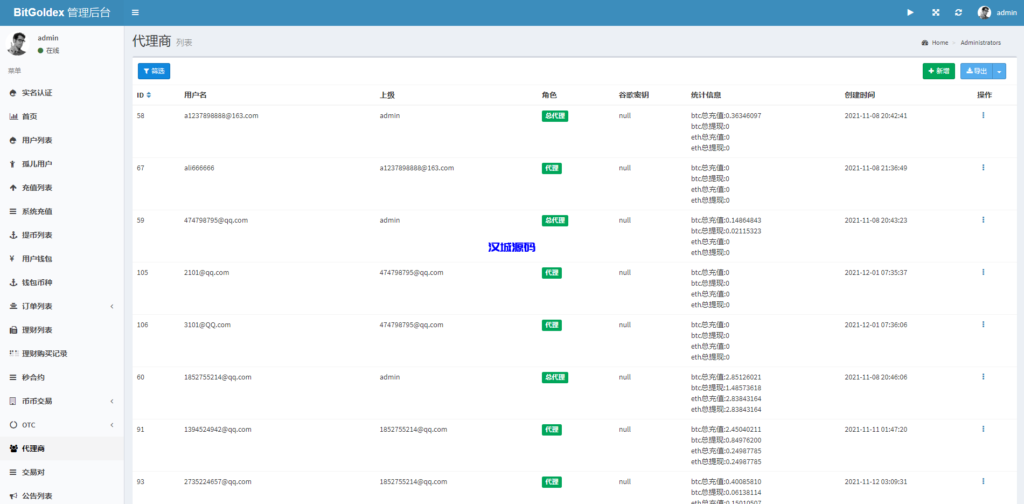Viewport: 1024px width, 504px height.
Task: Open the admin user menu in the top right
Action: 997,12
